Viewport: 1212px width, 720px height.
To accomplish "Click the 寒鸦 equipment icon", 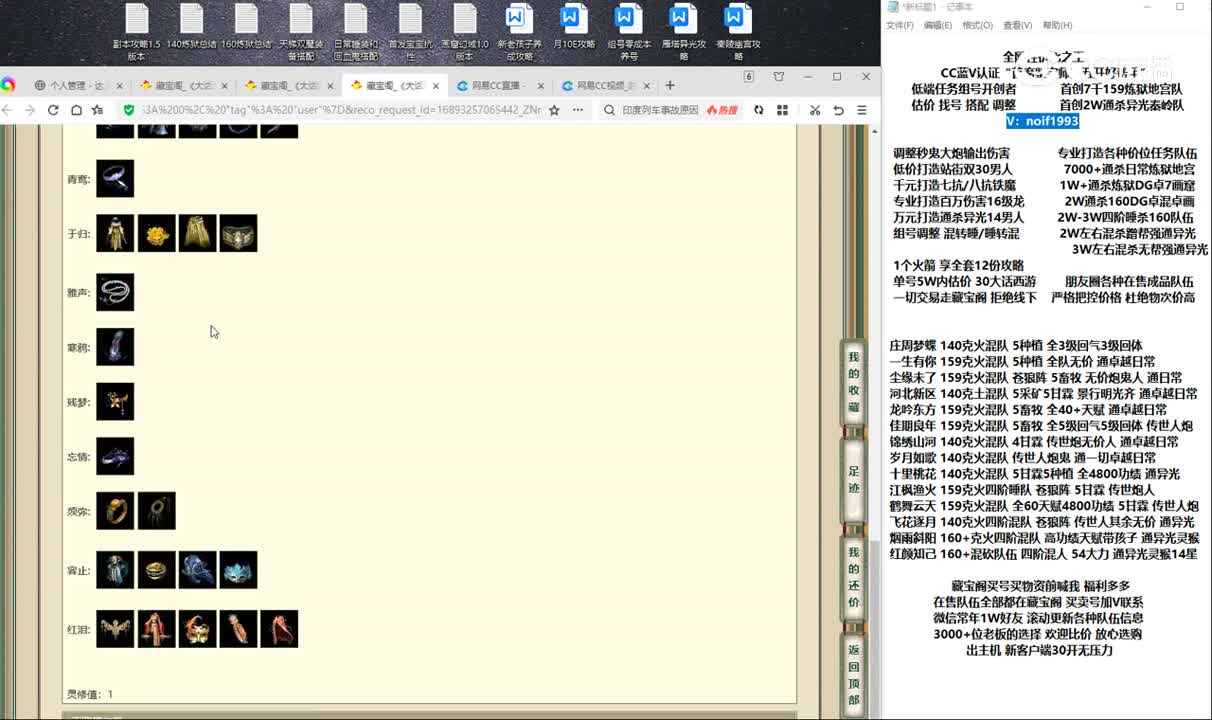I will click(x=115, y=347).
